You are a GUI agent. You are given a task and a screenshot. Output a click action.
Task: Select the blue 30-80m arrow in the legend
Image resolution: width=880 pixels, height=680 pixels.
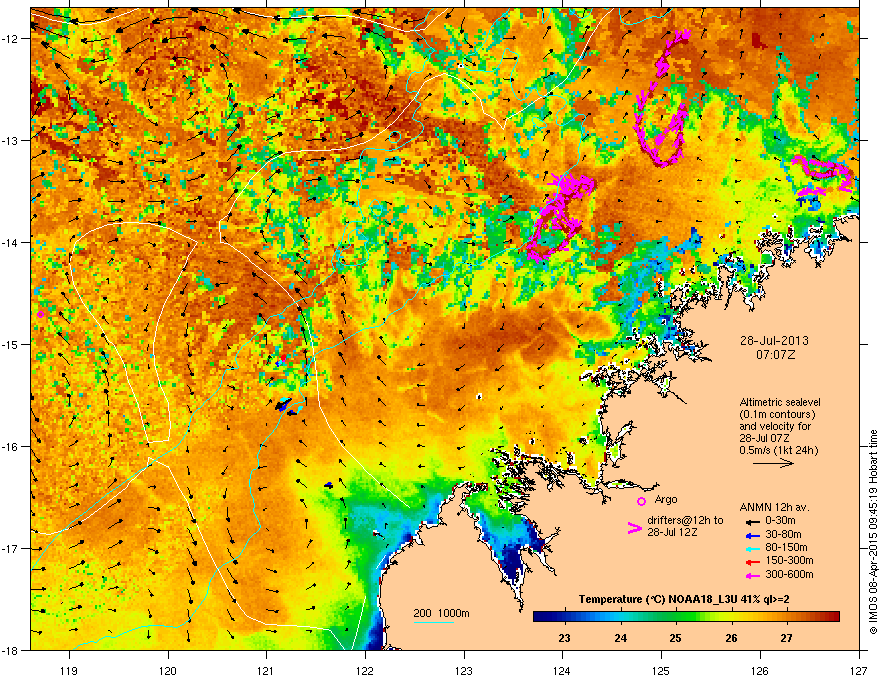pos(752,536)
